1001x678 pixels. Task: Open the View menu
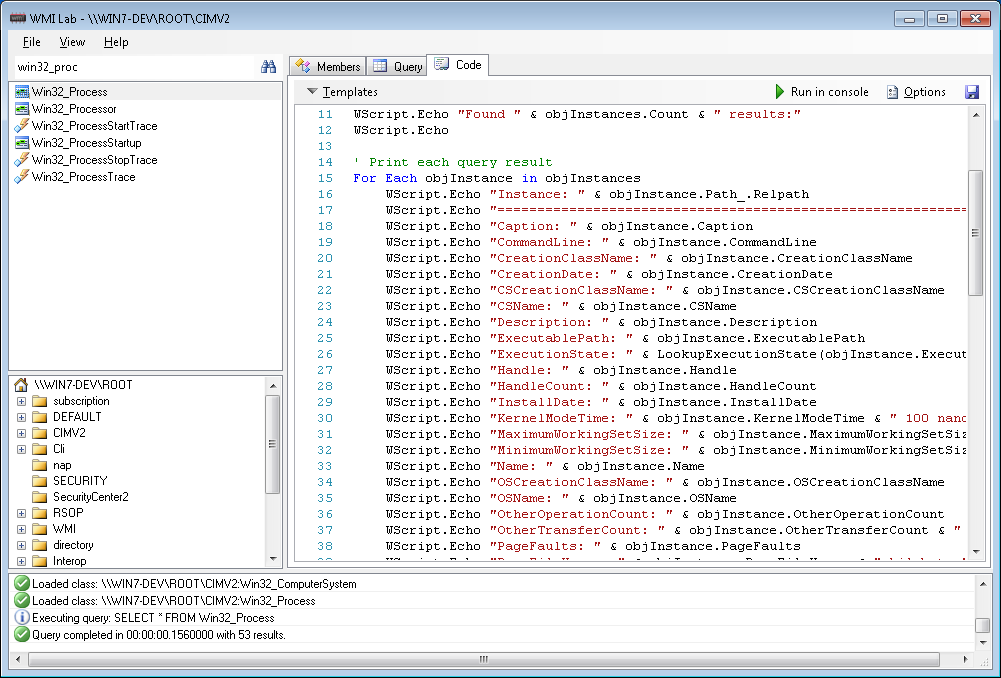point(72,42)
